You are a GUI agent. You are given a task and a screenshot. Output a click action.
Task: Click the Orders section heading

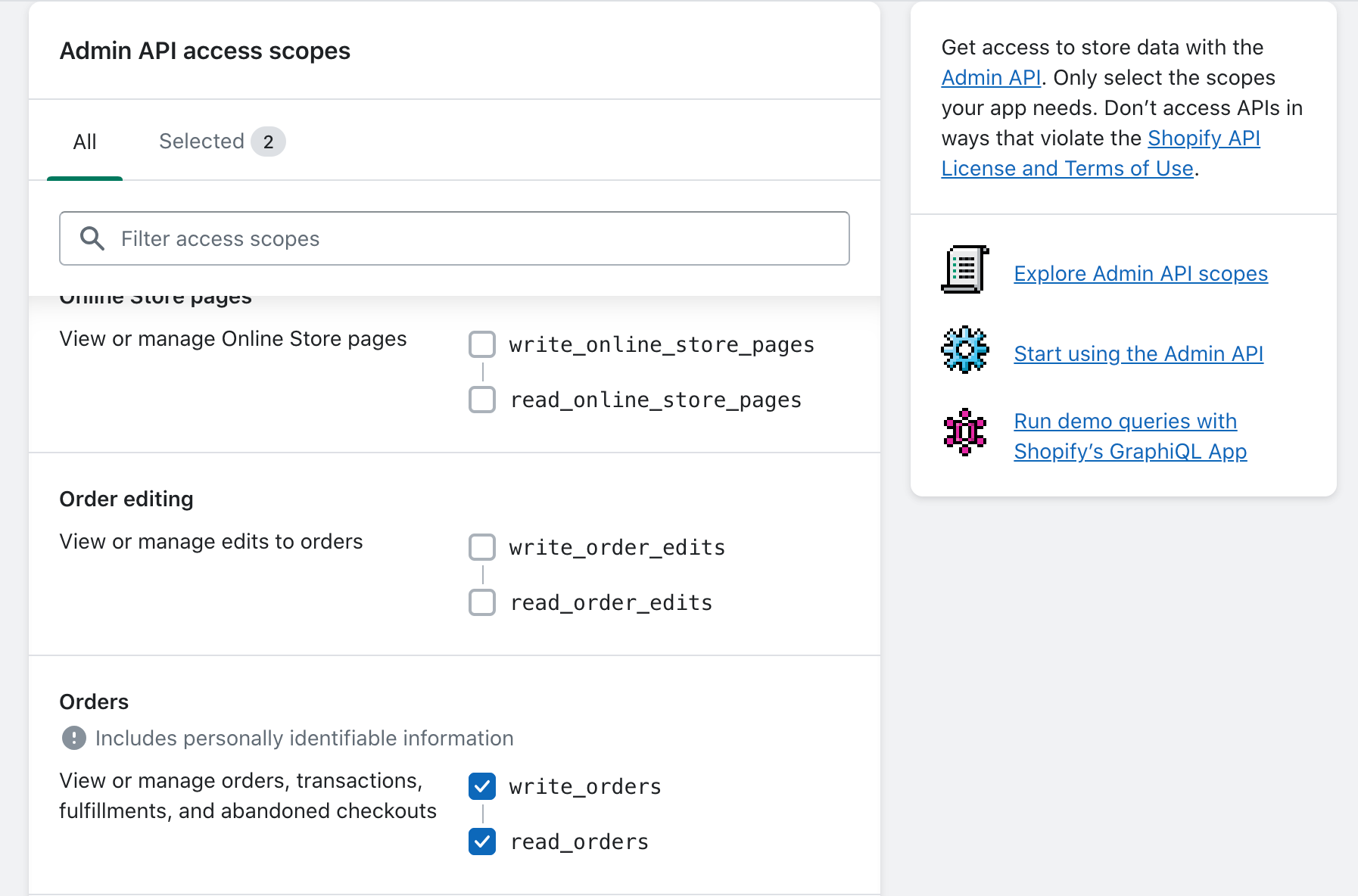point(94,702)
